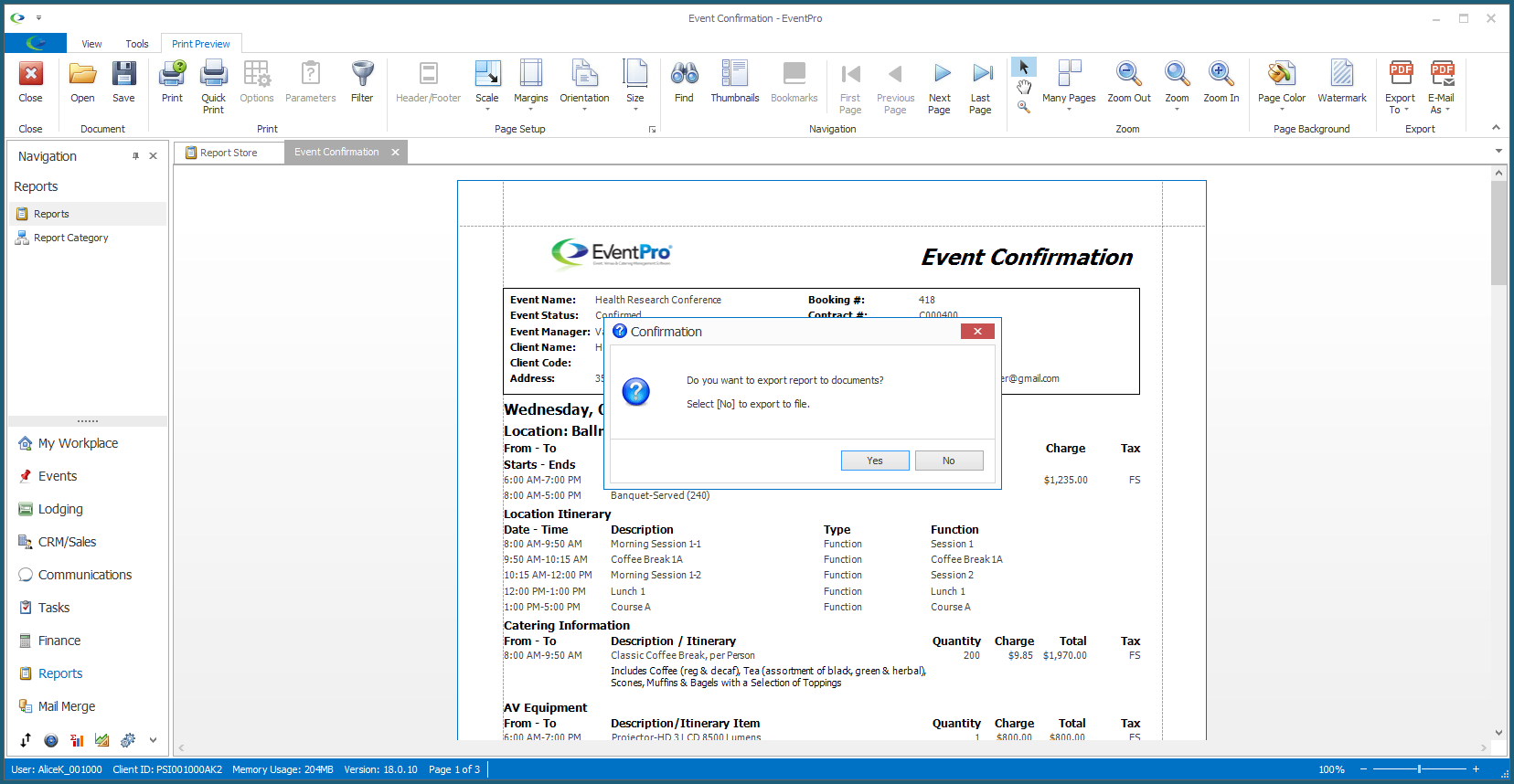The height and width of the screenshot is (784, 1514).
Task: Click the Quick Print icon
Action: [x=213, y=87]
